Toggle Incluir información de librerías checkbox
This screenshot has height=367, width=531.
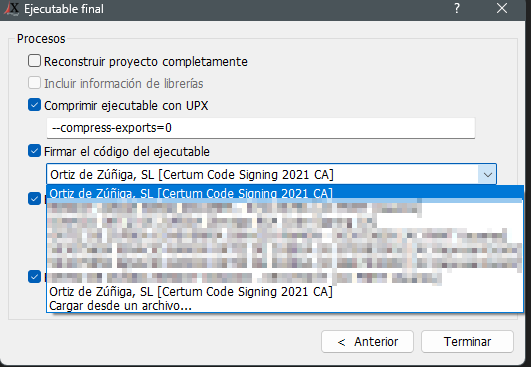(x=34, y=83)
